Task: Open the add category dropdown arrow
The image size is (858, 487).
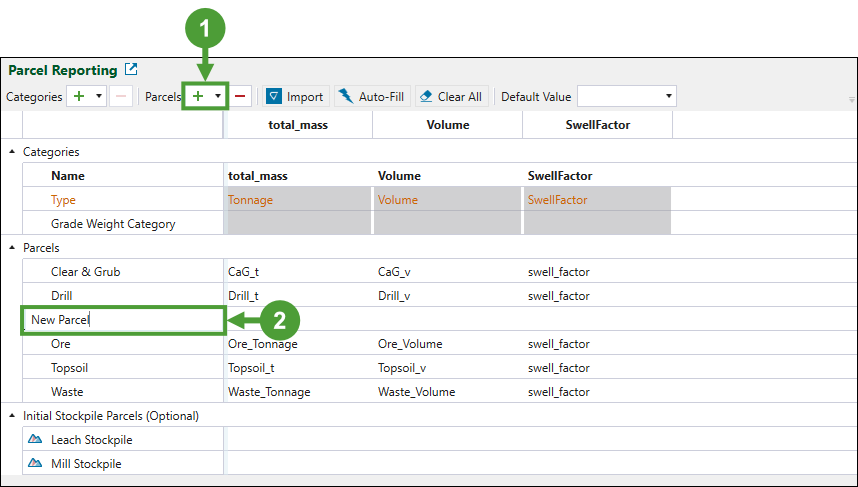Action: (x=99, y=96)
